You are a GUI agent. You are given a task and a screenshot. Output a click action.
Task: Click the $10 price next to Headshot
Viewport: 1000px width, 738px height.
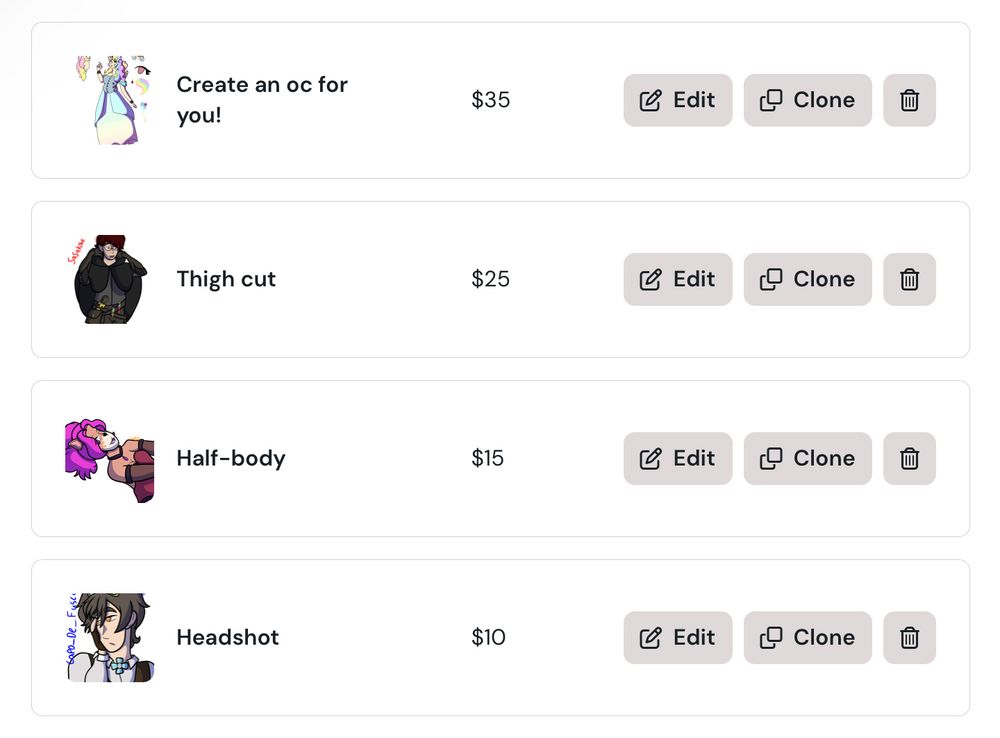coord(488,637)
